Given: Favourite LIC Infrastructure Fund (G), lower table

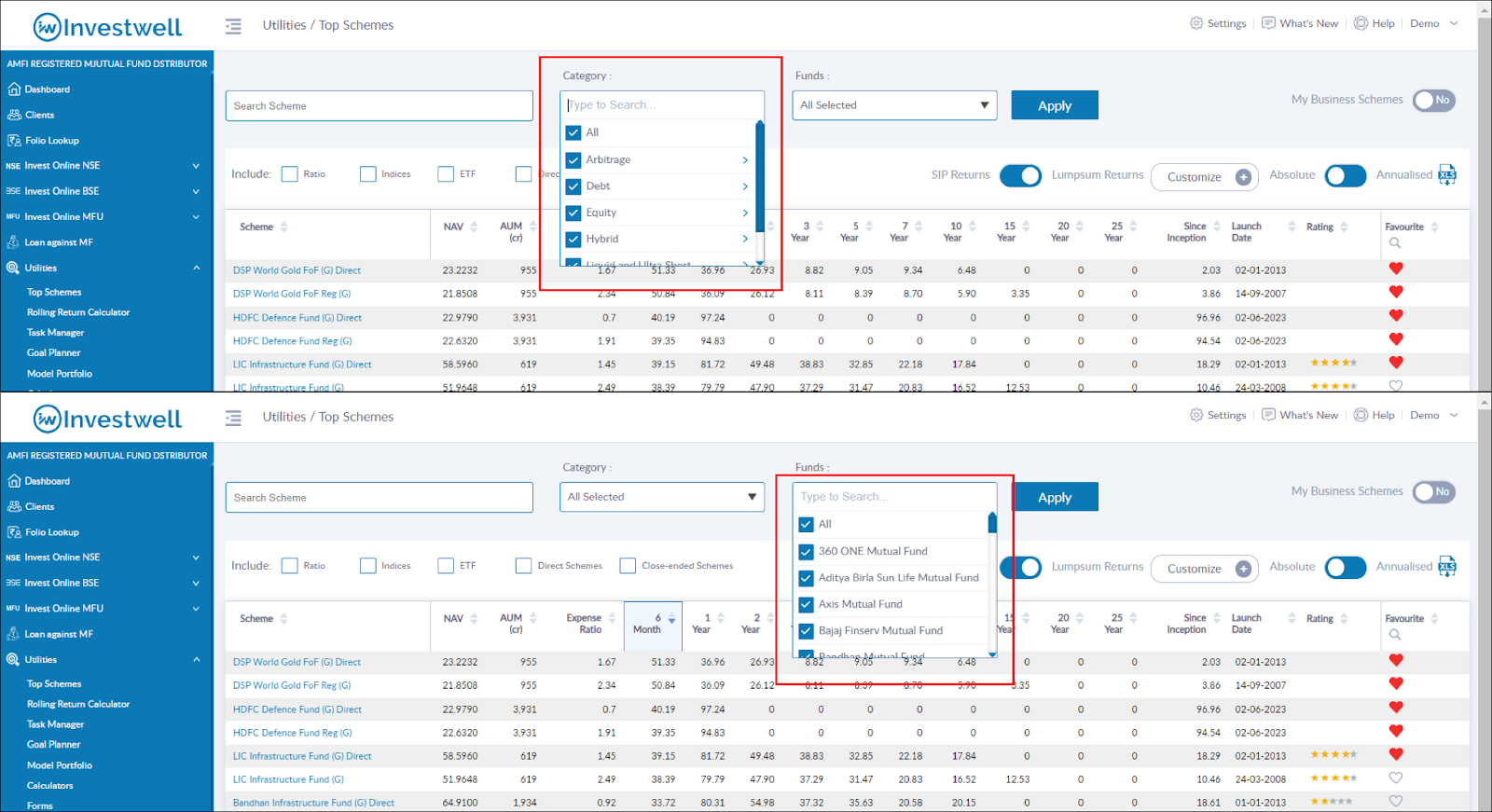Looking at the screenshot, I should 1396,778.
